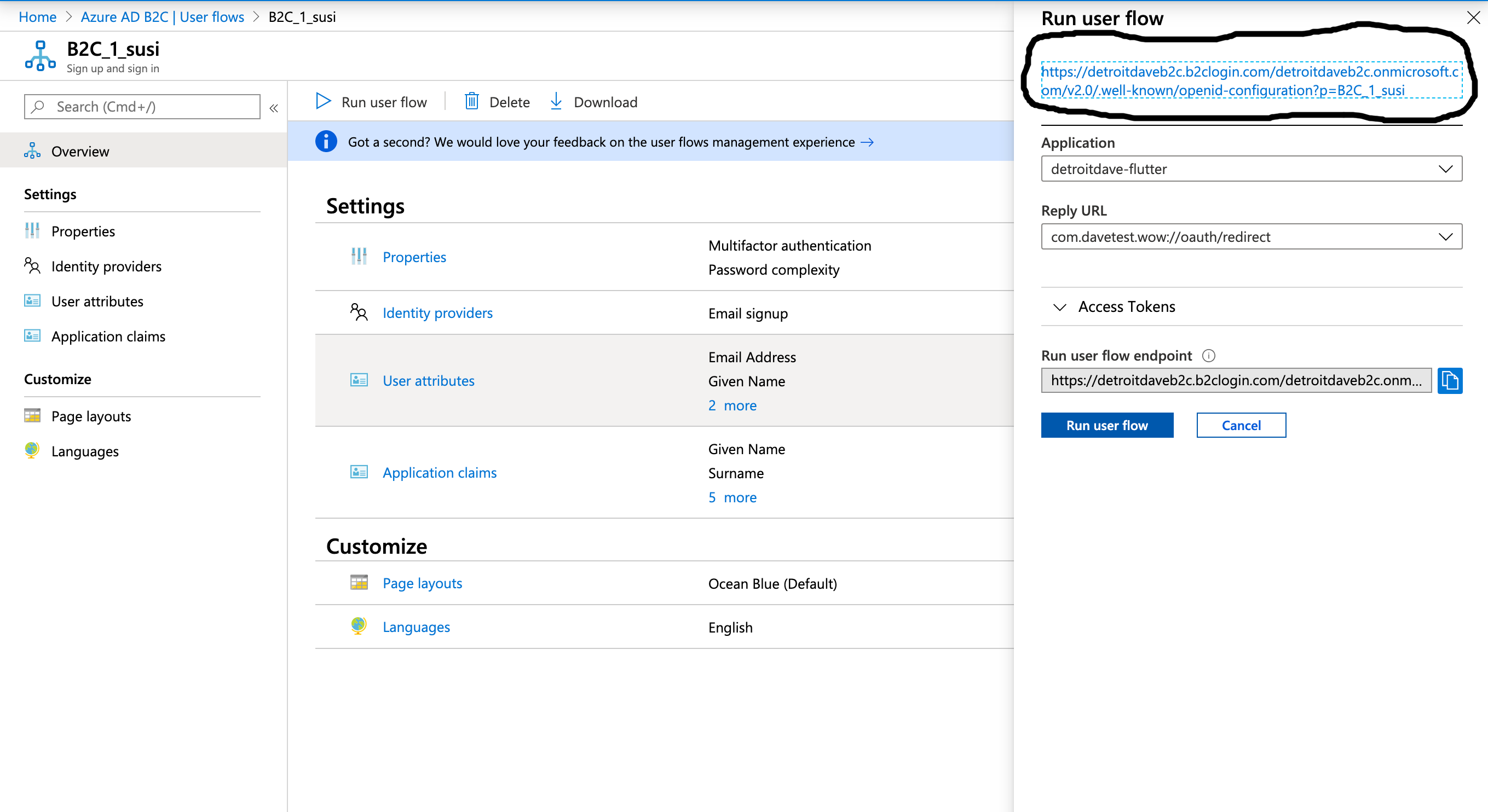Click the Download arrow icon

coord(556,102)
